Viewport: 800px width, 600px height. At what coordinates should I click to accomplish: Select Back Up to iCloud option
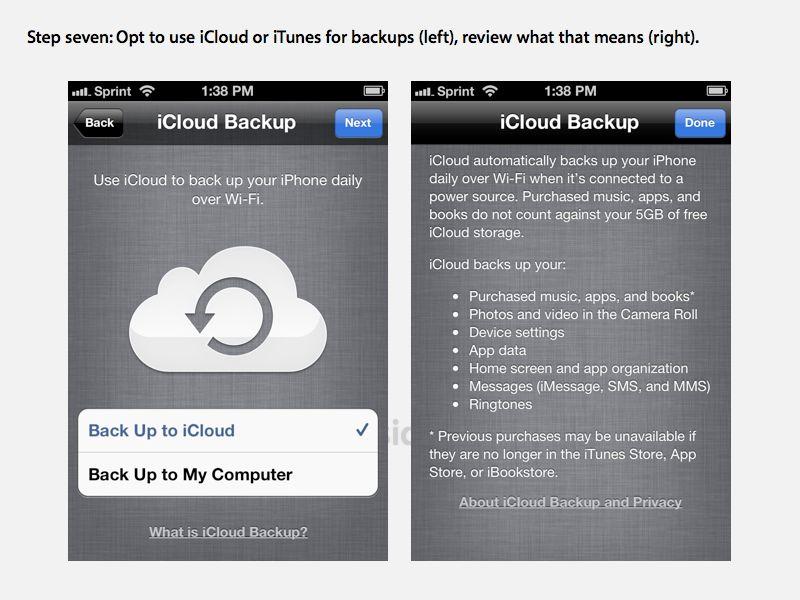click(x=228, y=431)
